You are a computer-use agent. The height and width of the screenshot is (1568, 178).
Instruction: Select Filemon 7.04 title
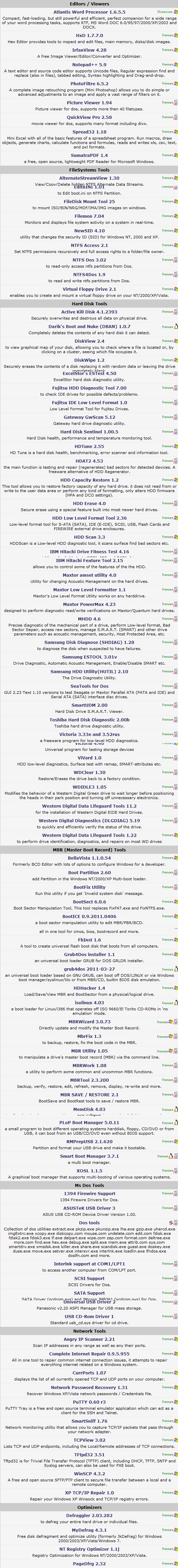pyautogui.click(x=89, y=216)
